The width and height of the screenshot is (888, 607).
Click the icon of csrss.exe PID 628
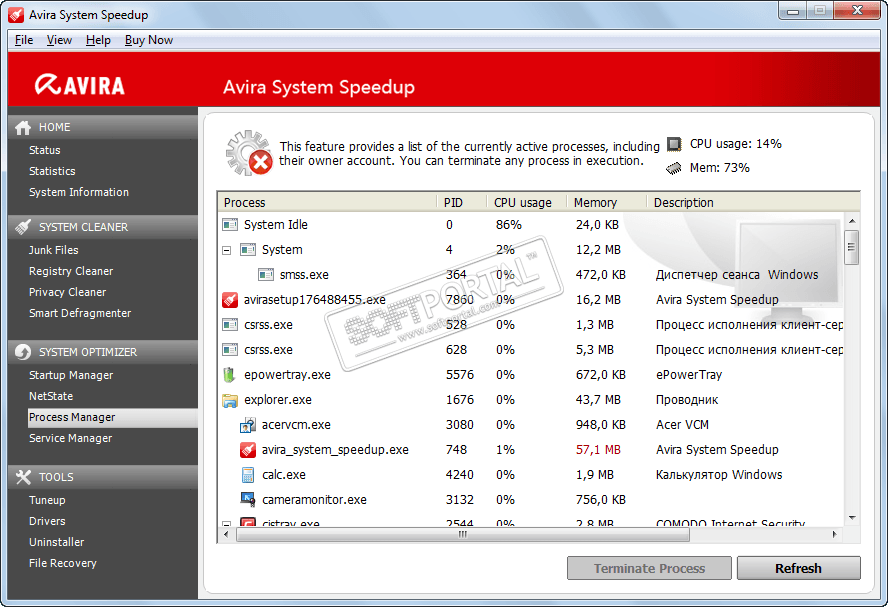click(x=230, y=349)
